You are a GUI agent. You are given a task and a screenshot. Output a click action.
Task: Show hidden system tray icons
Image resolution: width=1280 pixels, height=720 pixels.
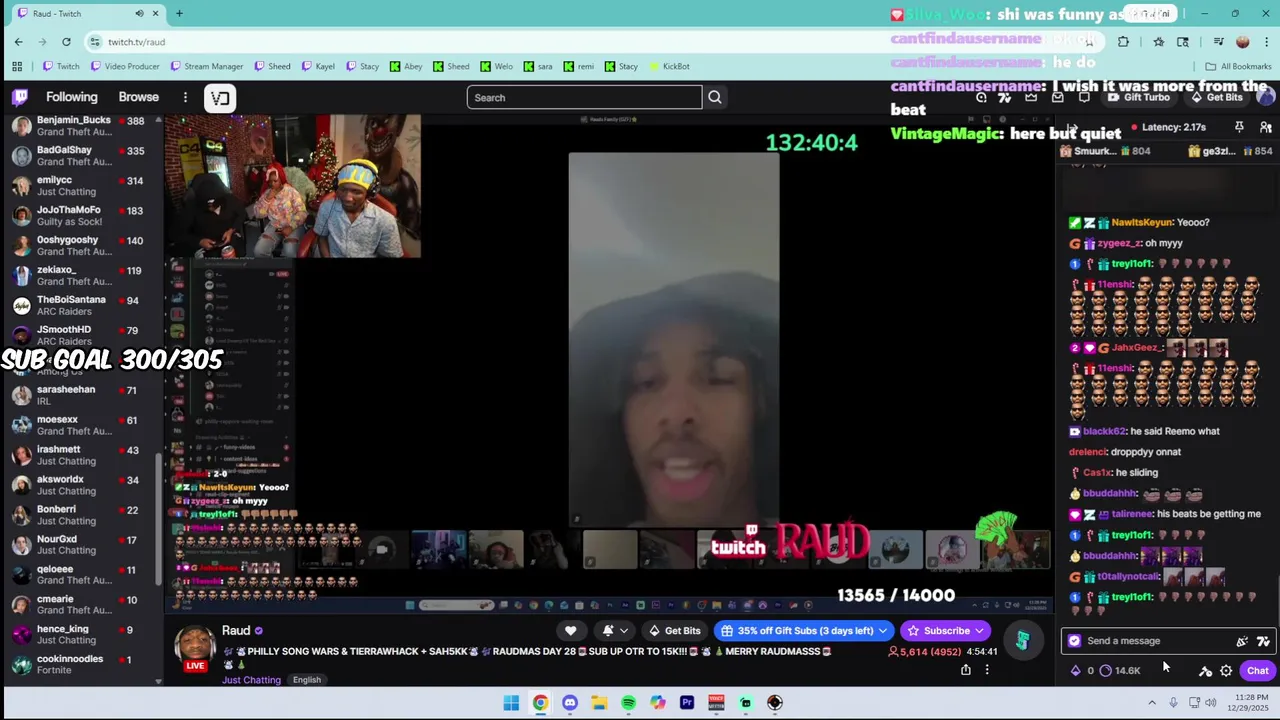1152,703
